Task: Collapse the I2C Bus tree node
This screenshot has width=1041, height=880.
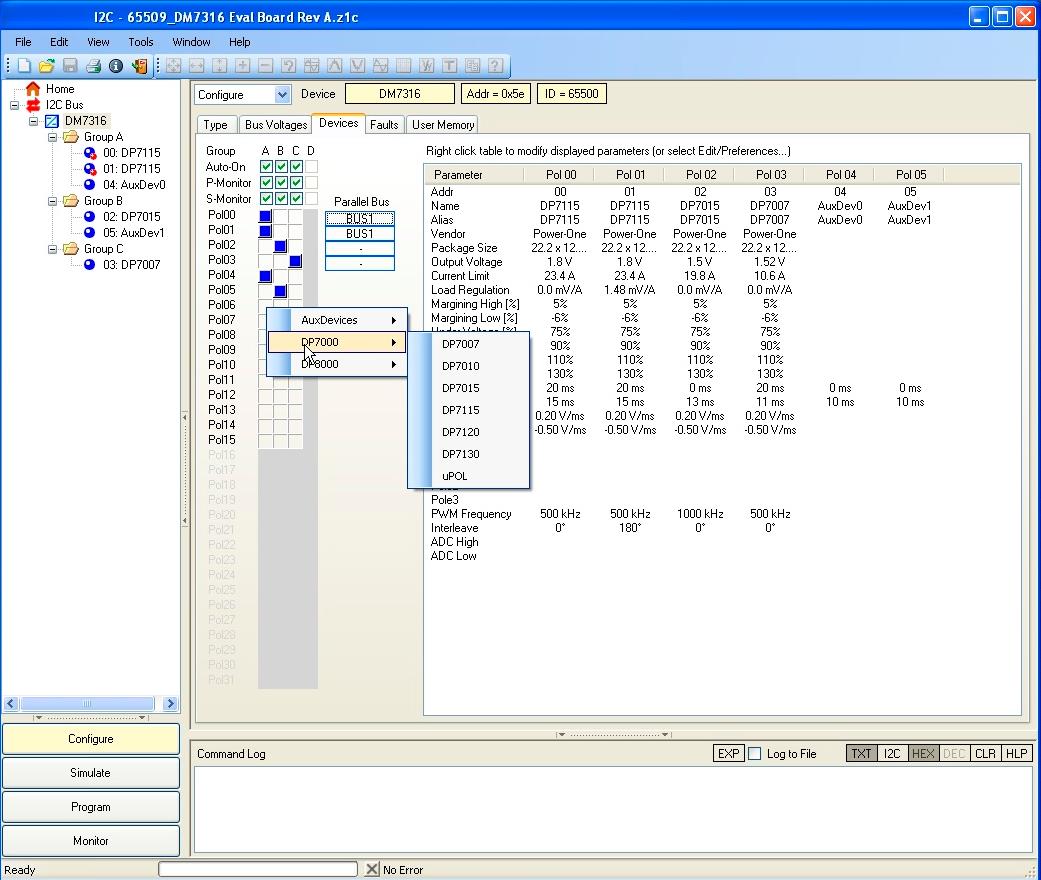Action: 15,105
